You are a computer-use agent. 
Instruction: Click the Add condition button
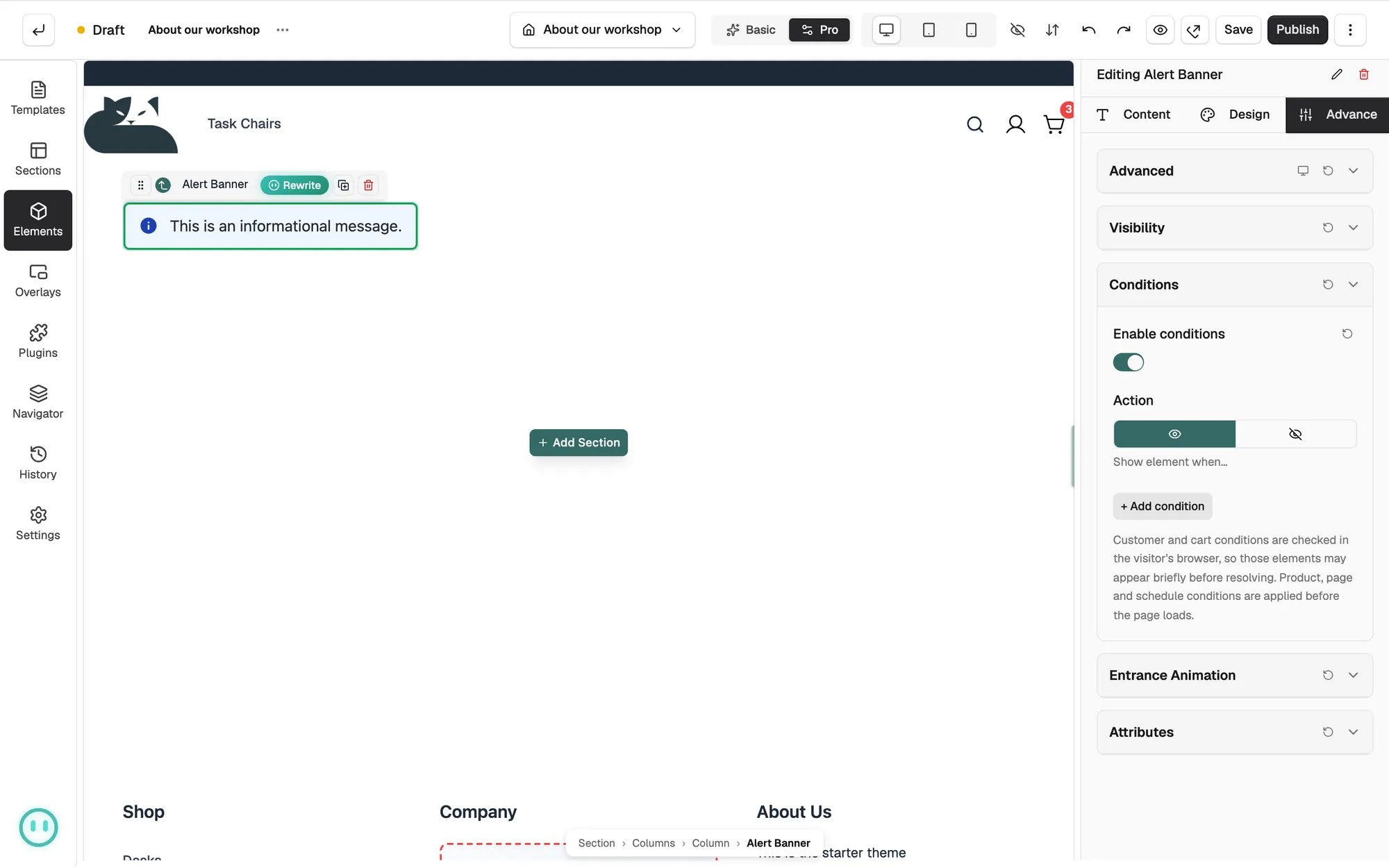point(1163,506)
